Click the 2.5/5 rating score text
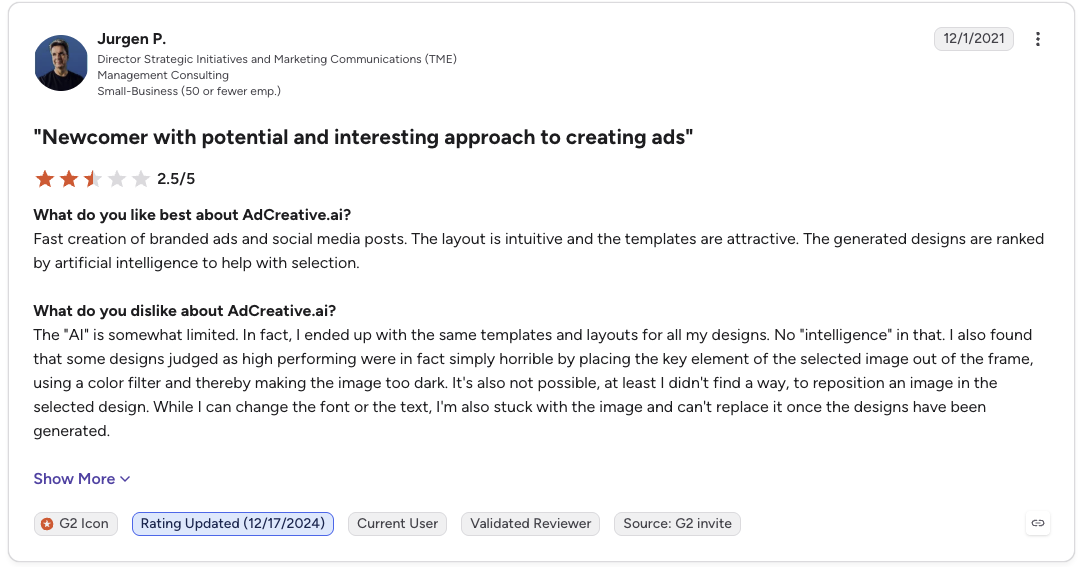The width and height of the screenshot is (1083, 567). pyautogui.click(x=176, y=180)
